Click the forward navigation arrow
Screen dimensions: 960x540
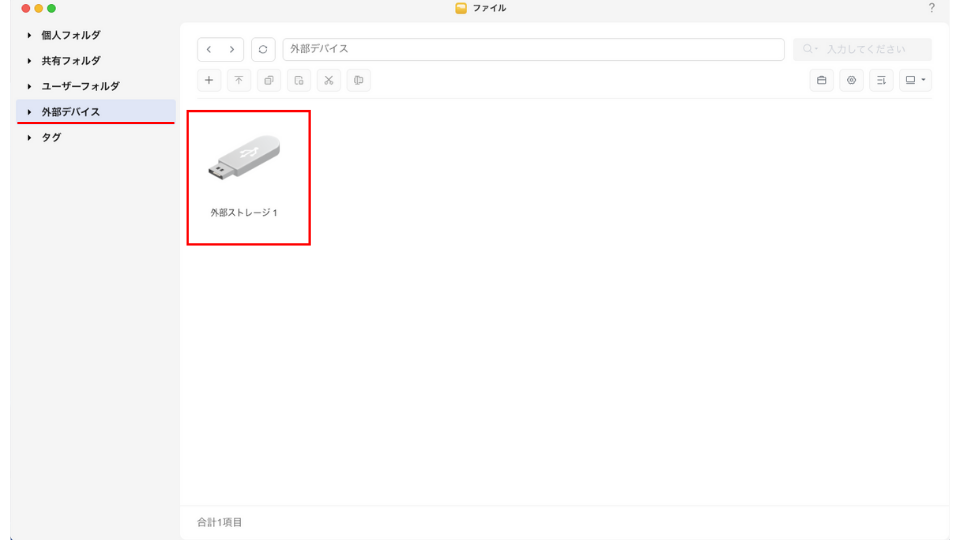232,49
